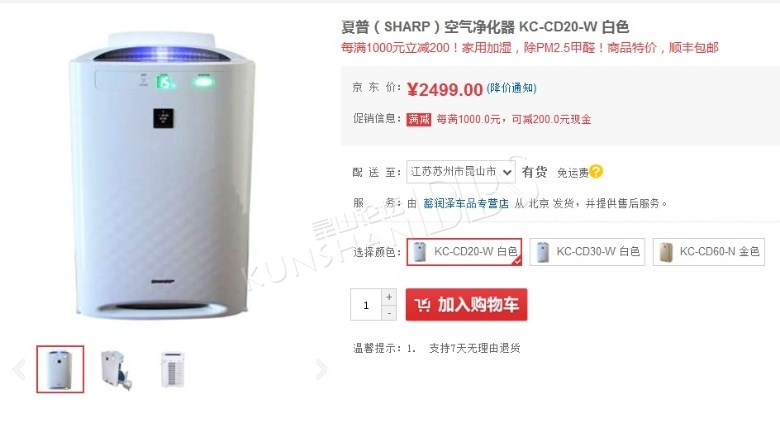Increase quantity with the plus button
The height and width of the screenshot is (446, 780).
pyautogui.click(x=389, y=297)
